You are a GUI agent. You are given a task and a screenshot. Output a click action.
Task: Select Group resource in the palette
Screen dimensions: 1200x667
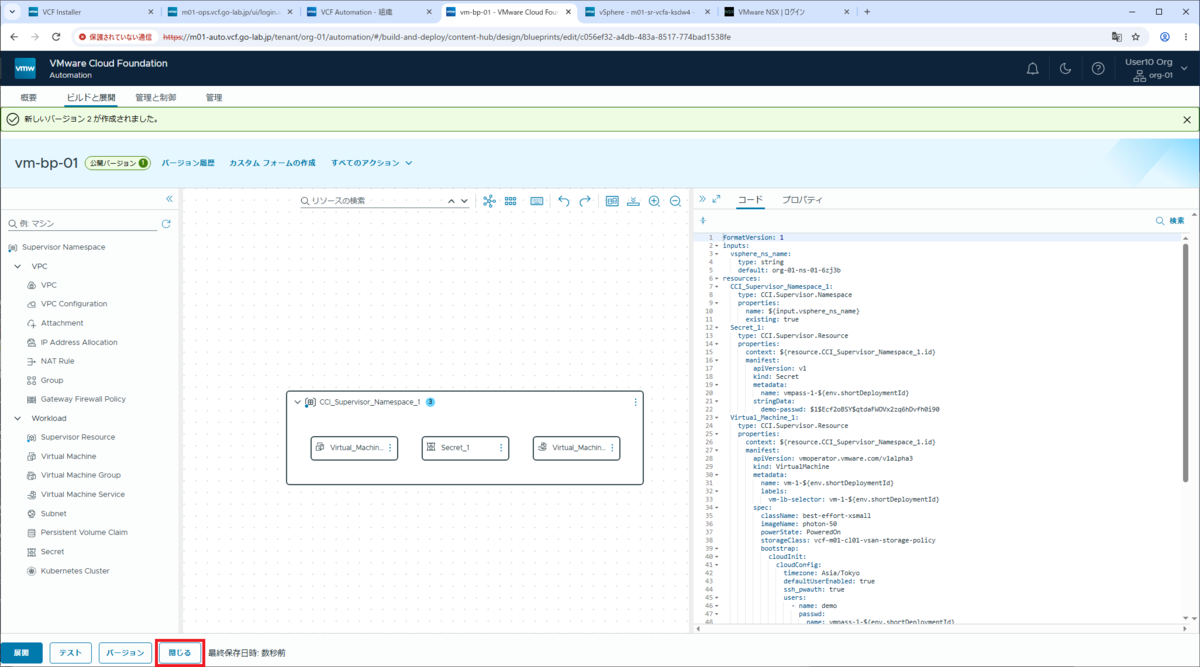coord(52,380)
